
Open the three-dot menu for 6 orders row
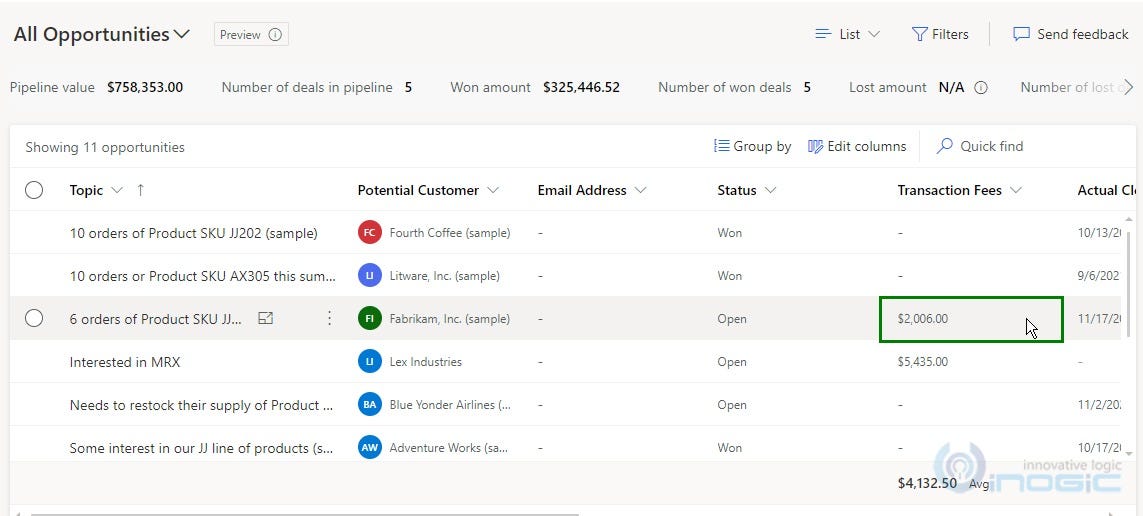tap(329, 318)
